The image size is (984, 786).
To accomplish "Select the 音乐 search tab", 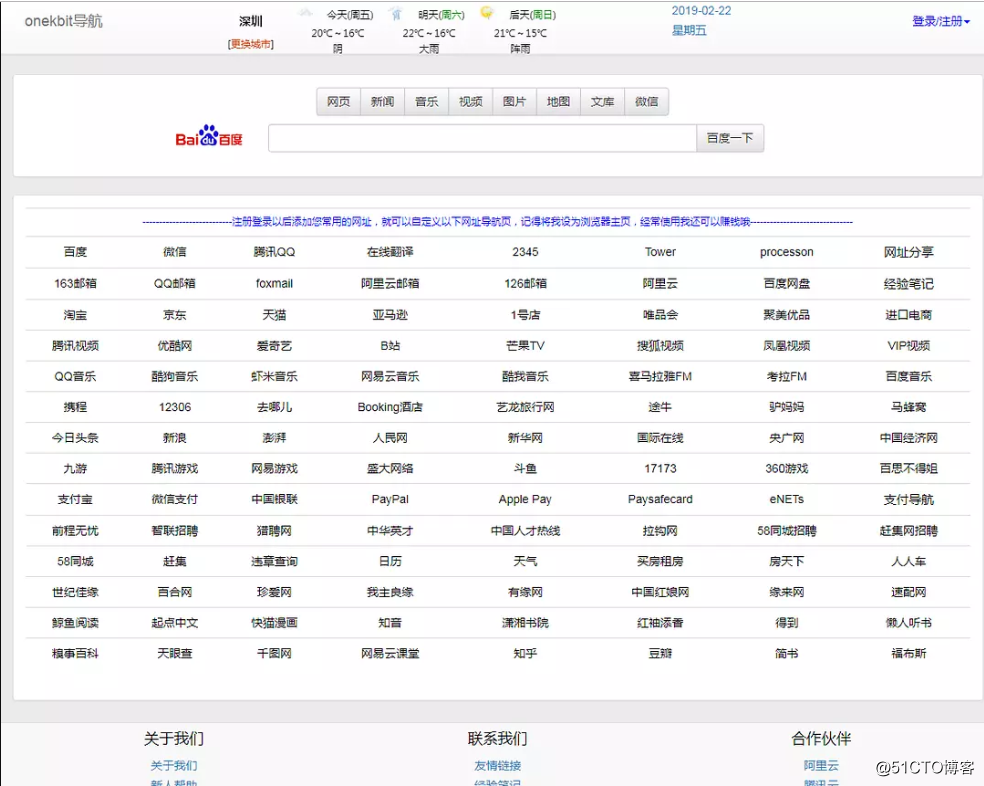I will (x=426, y=102).
